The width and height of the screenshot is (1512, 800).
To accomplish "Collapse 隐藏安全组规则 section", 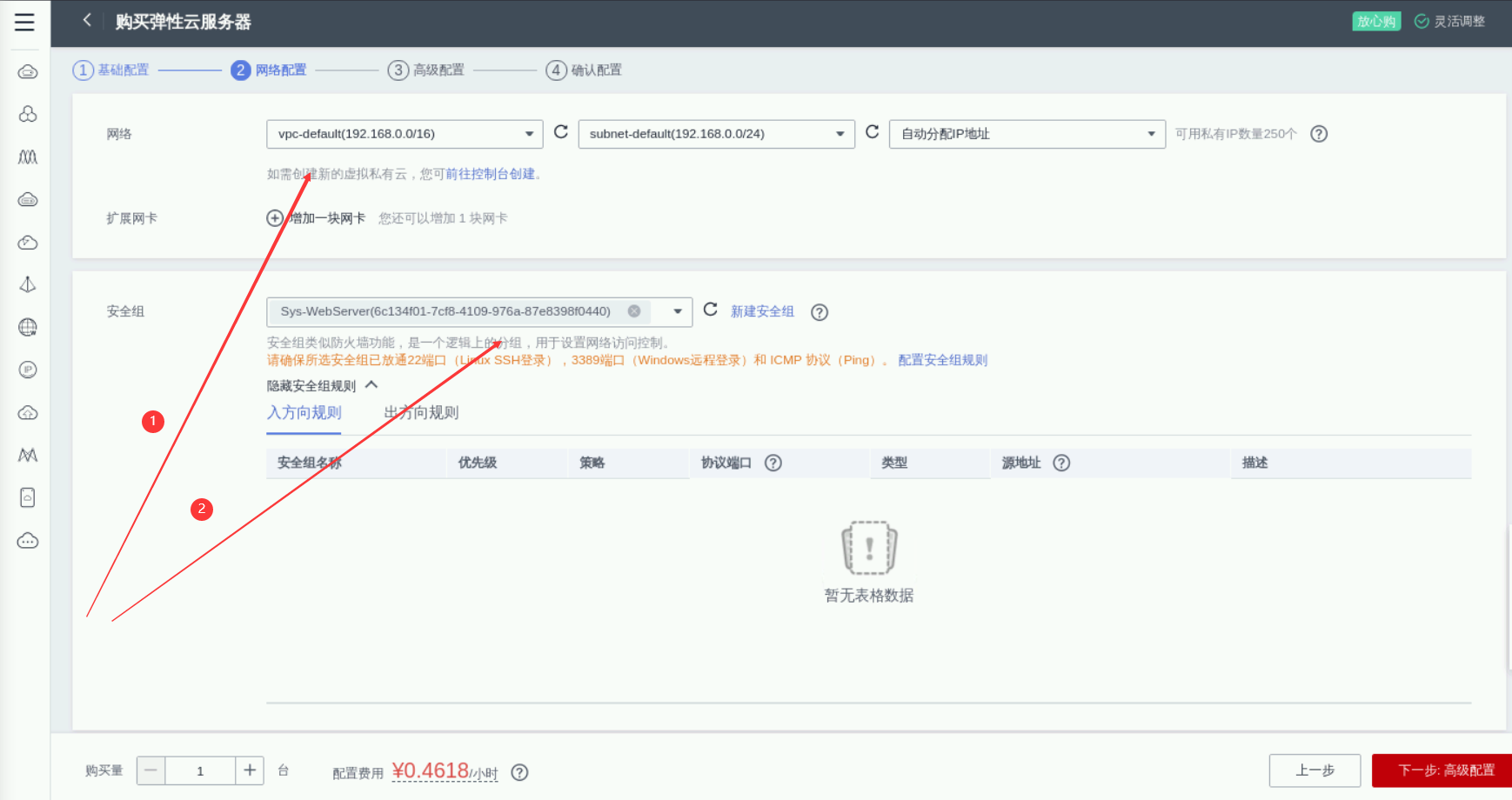I will point(323,385).
